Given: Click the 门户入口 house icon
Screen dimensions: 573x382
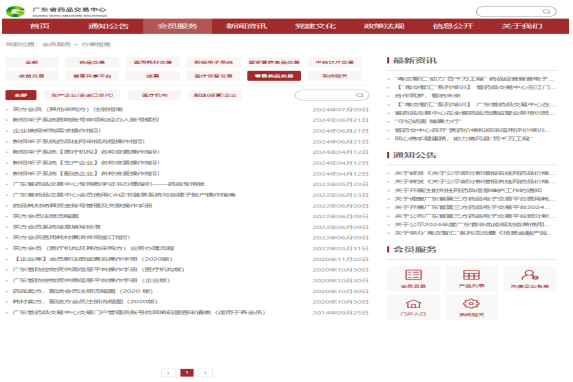Looking at the screenshot, I should click(413, 304).
